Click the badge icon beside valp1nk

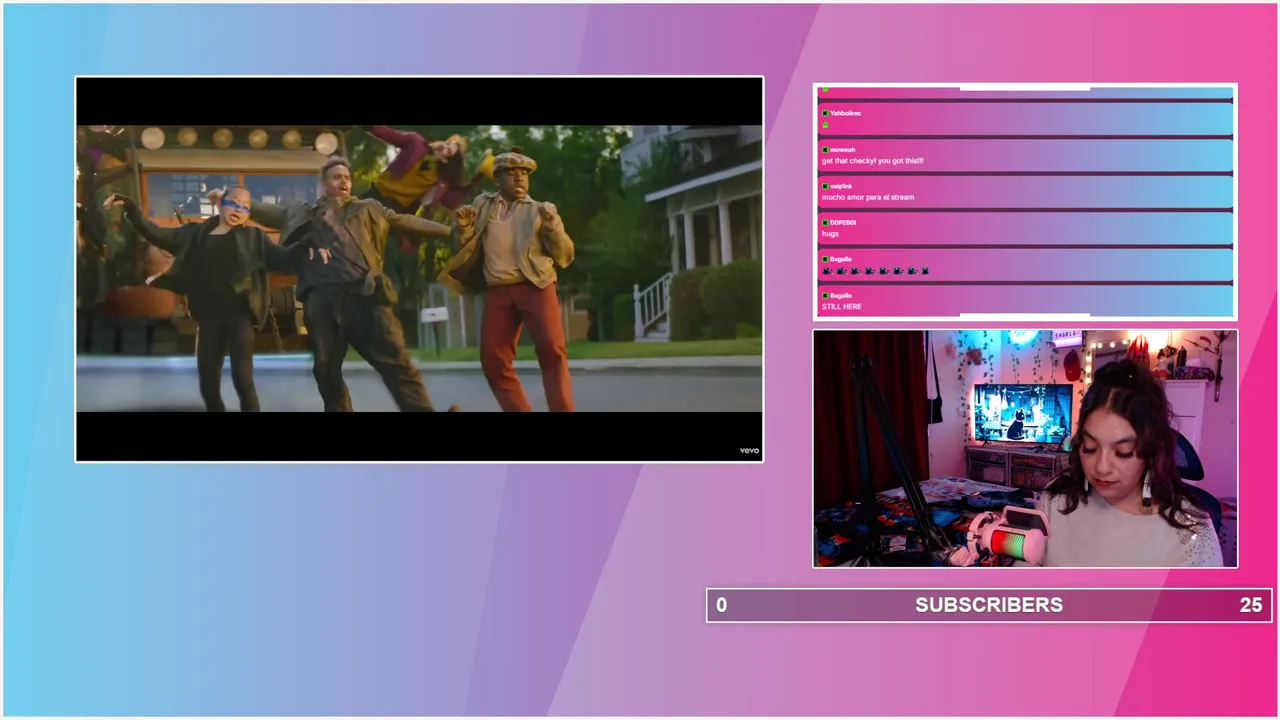(825, 187)
